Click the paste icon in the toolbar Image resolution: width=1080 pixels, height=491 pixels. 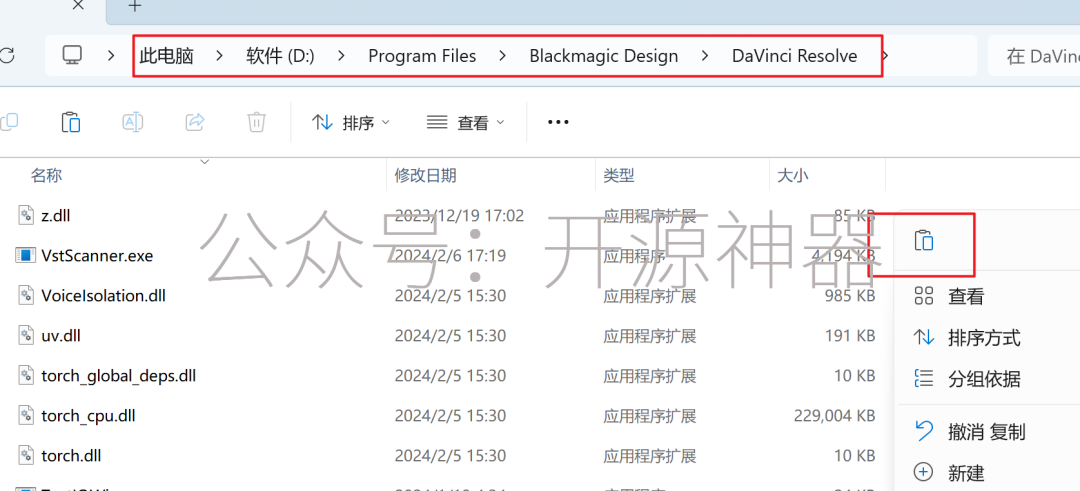71,122
